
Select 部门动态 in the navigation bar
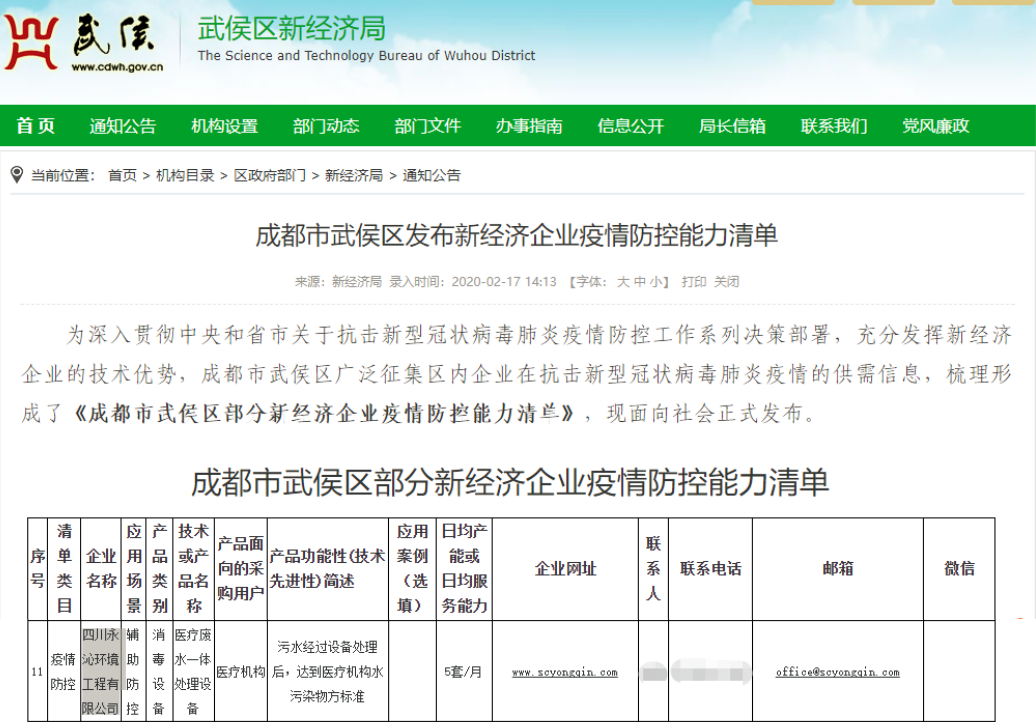click(x=326, y=126)
